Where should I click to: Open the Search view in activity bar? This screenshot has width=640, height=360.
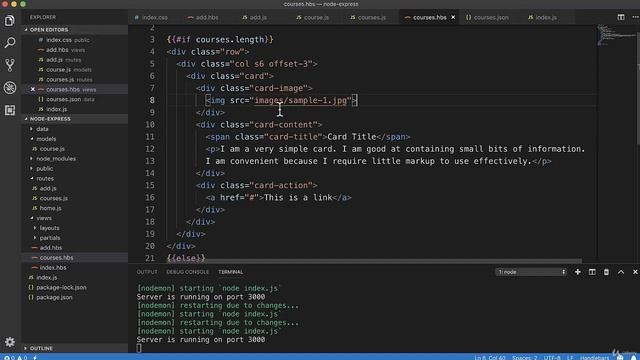10,42
